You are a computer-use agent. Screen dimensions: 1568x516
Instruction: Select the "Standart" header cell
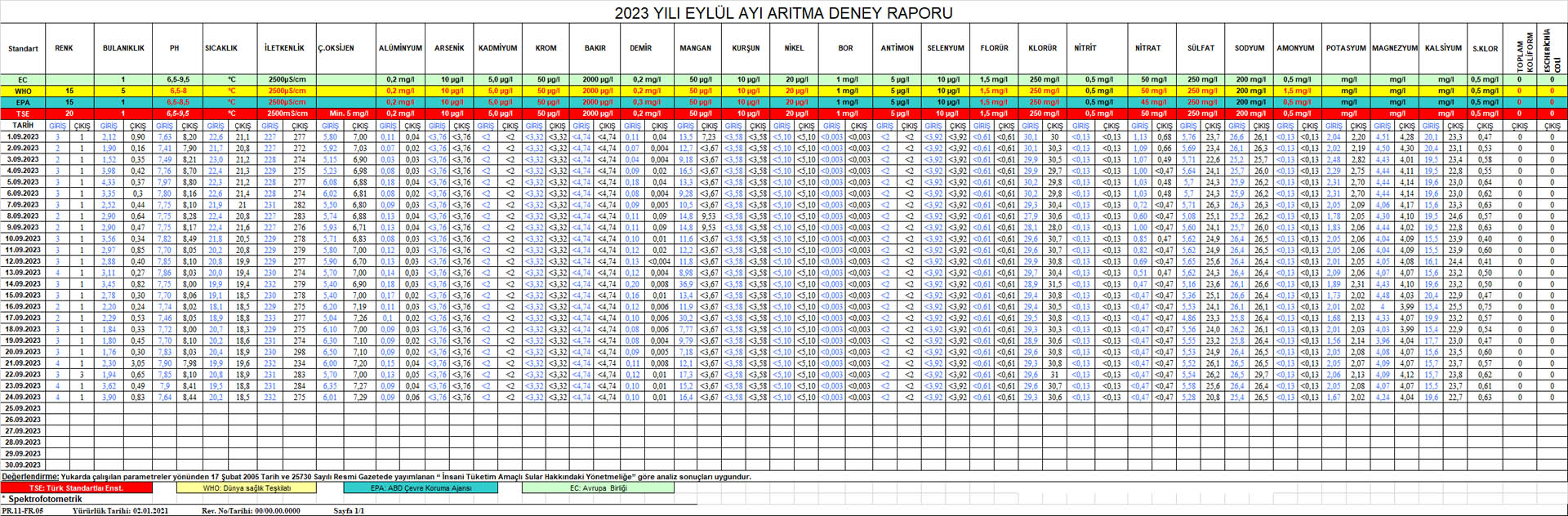(23, 49)
